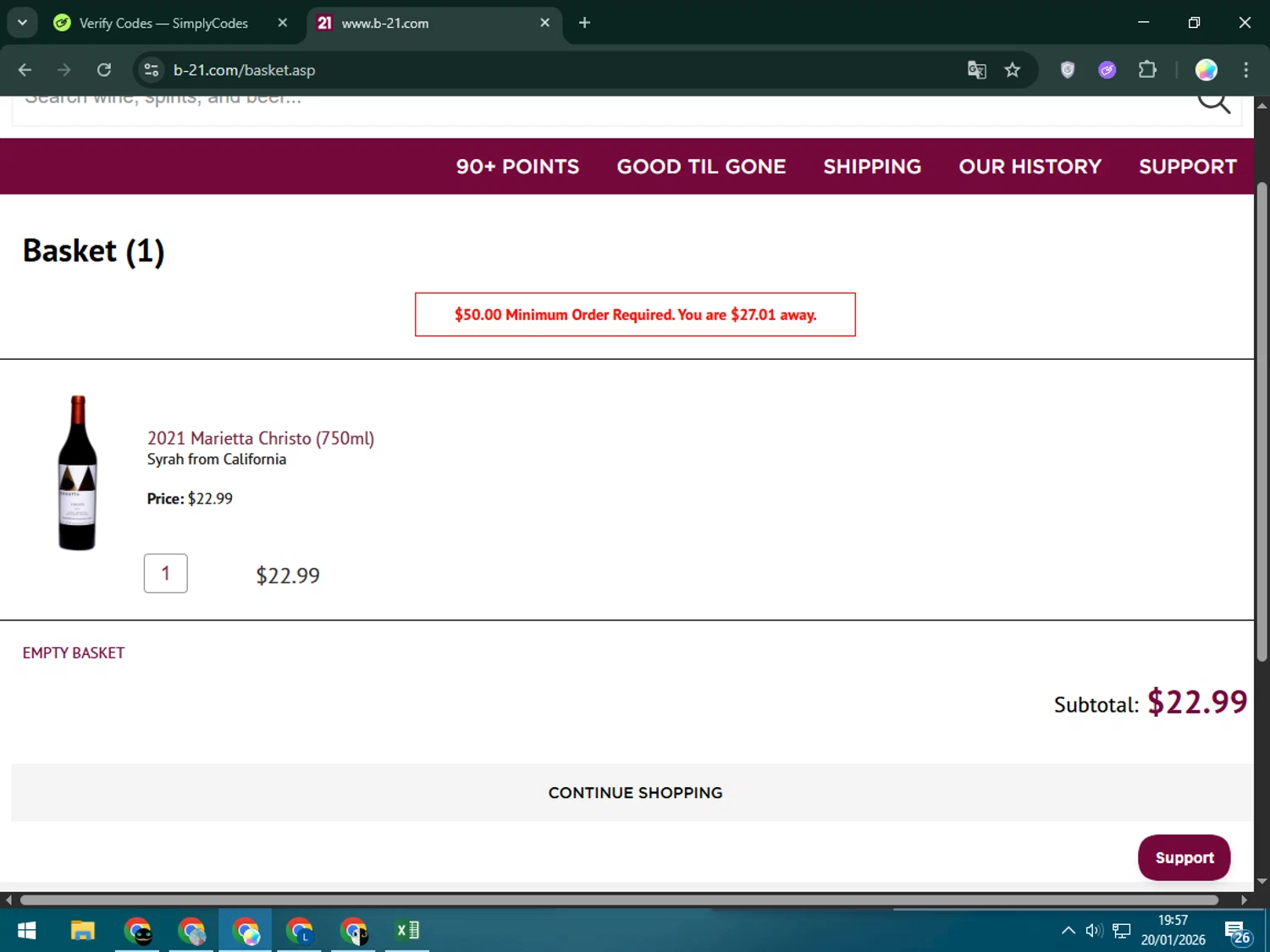The width and height of the screenshot is (1270, 952).
Task: Reload the basket page
Action: click(104, 70)
